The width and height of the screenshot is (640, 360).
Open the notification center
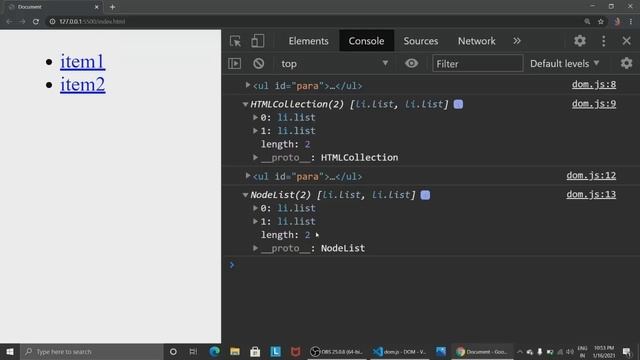(627, 351)
